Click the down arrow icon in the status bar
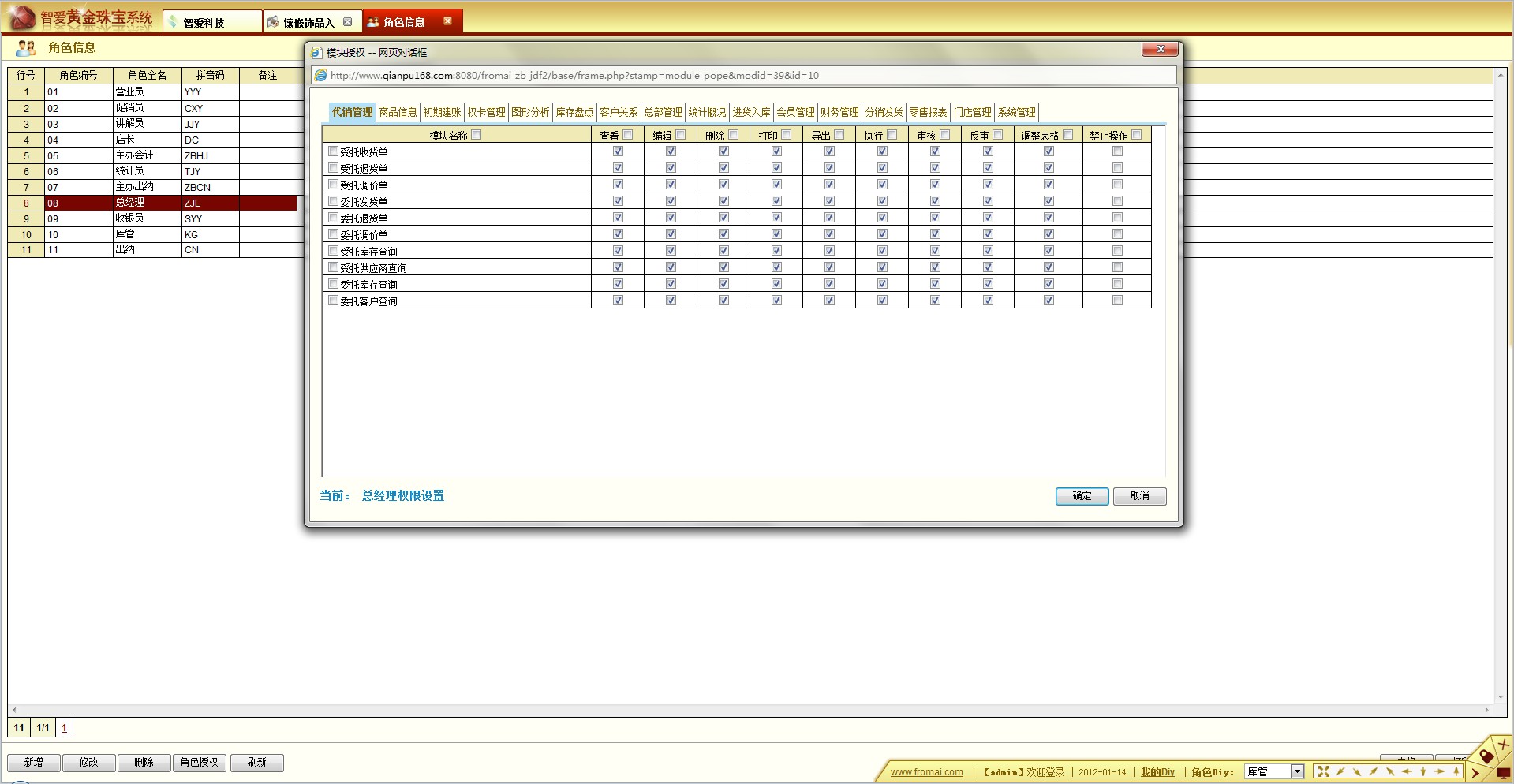Screen dimensions: 1514x784 click(x=1423, y=771)
